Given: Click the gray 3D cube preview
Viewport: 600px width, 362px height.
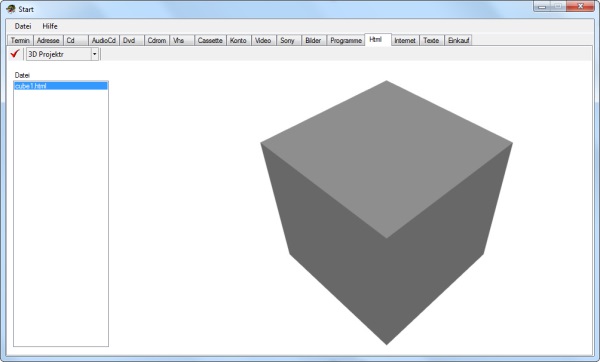Looking at the screenshot, I should tap(386, 212).
